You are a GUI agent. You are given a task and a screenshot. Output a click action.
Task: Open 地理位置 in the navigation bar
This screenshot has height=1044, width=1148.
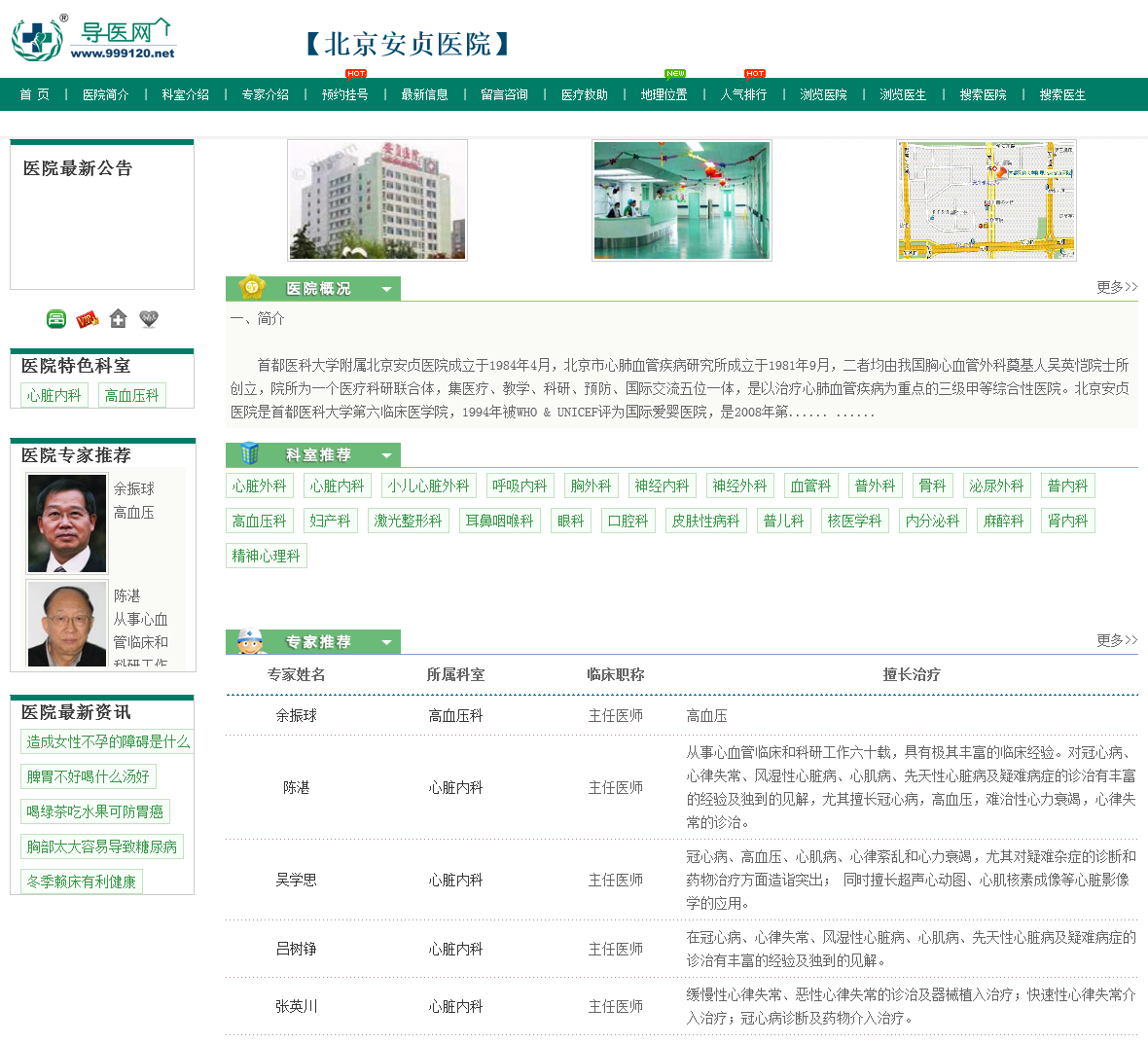tap(664, 94)
